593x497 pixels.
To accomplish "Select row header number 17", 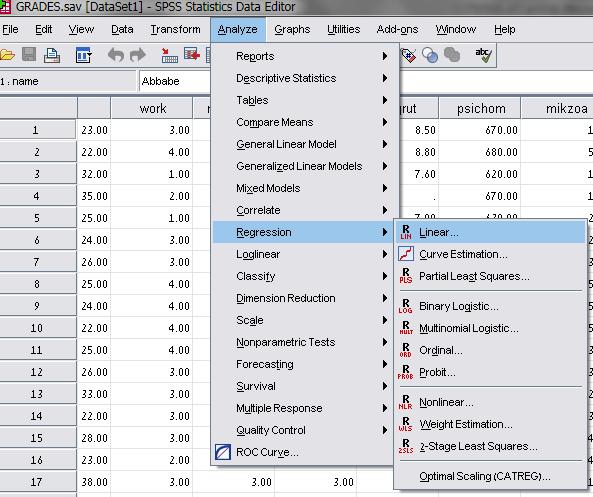I will click(x=37, y=482).
